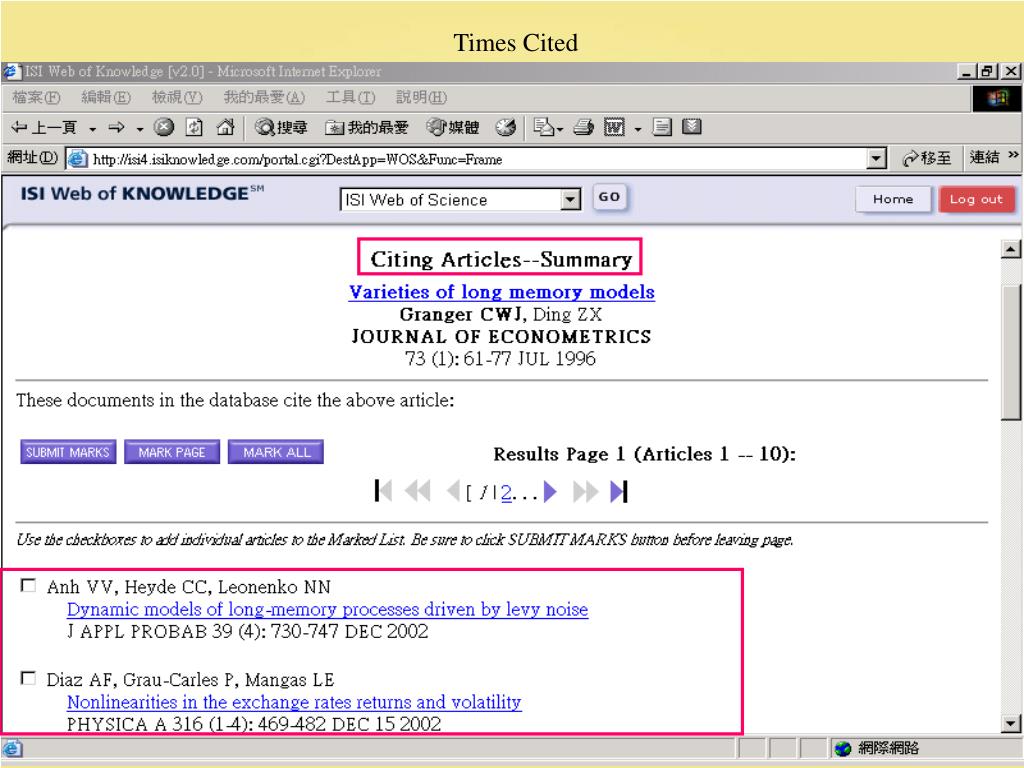Jump to the last results page icon
1024x768 pixels.
(619, 491)
